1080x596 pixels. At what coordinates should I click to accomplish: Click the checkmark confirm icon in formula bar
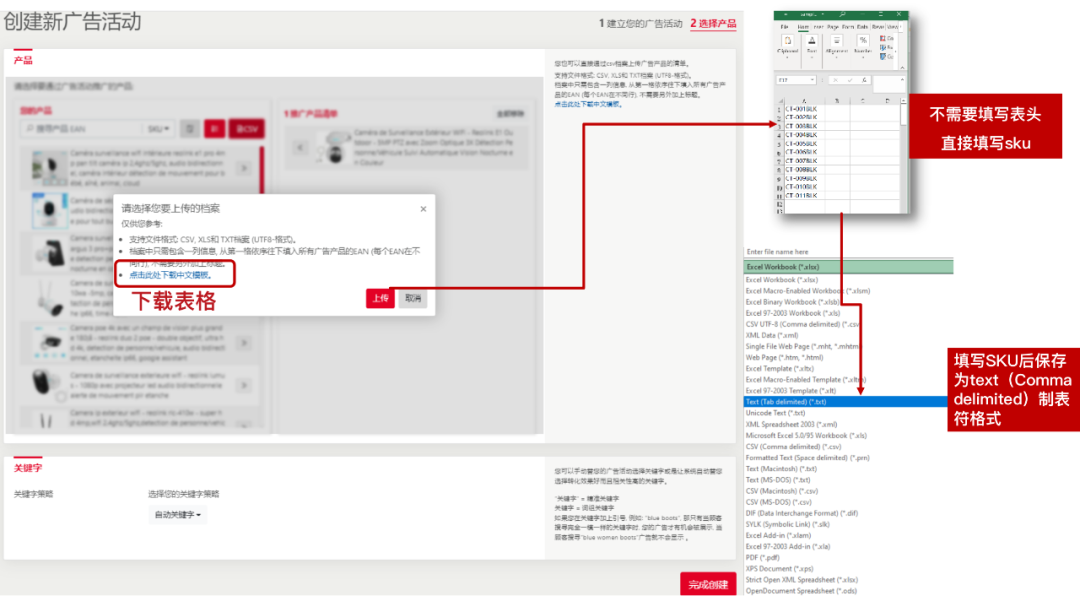coord(850,80)
